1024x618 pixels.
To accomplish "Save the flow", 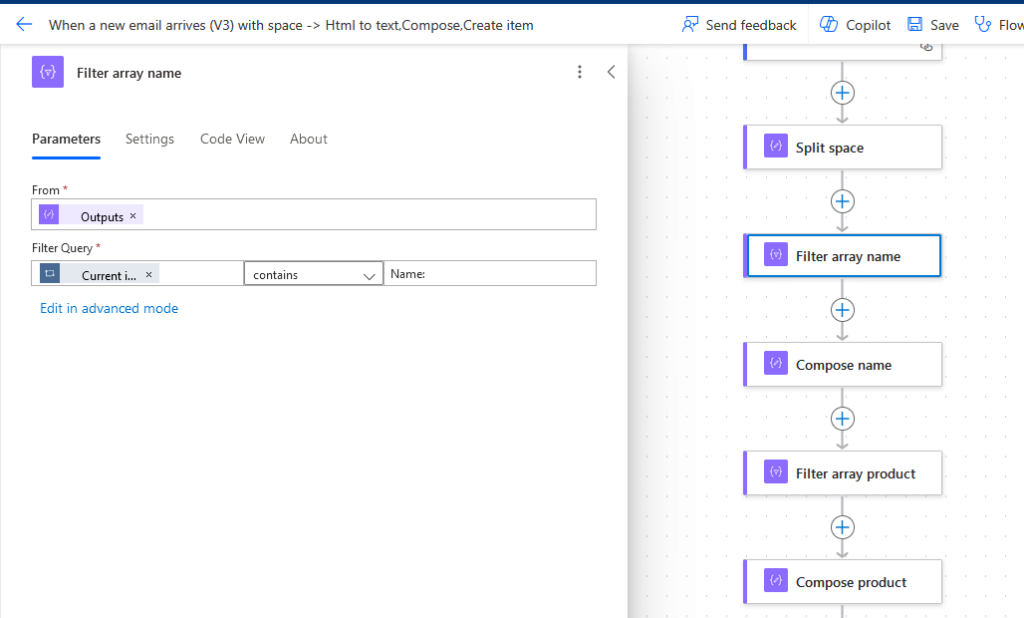I will coord(933,25).
